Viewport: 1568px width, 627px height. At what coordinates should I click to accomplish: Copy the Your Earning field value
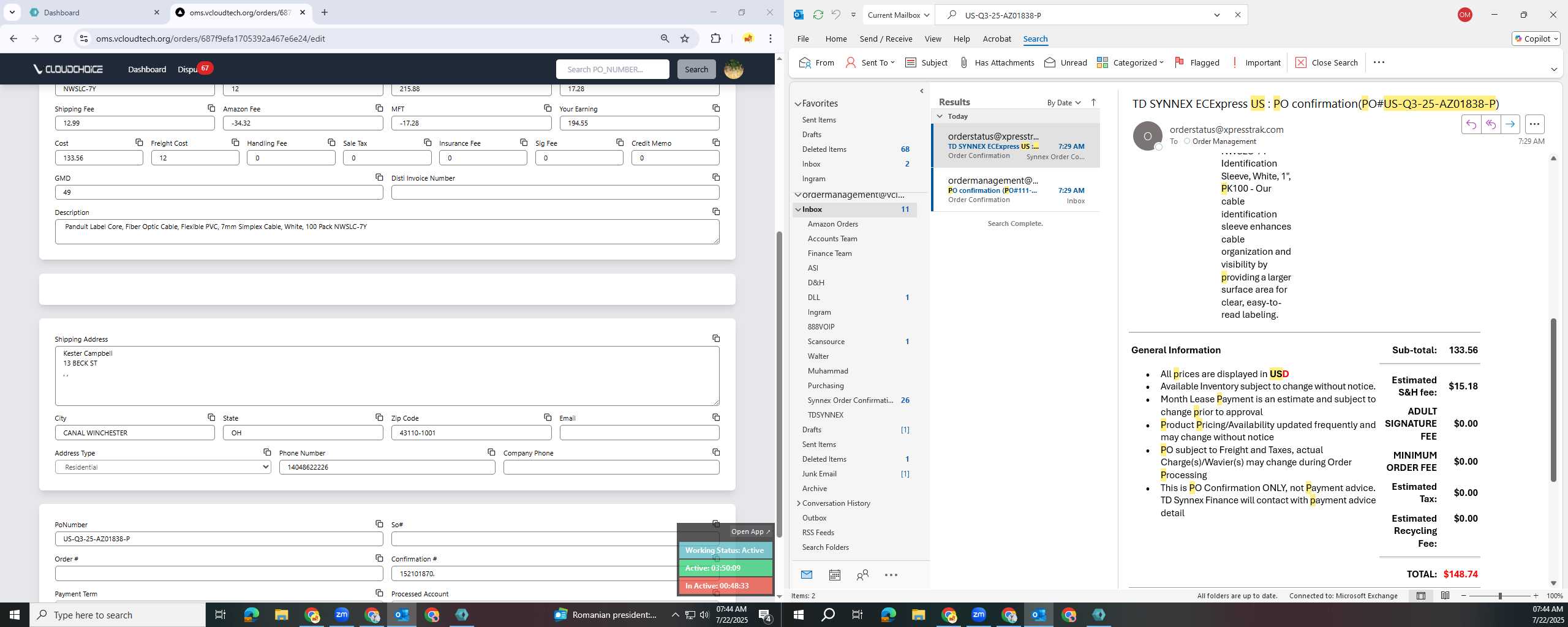click(716, 108)
